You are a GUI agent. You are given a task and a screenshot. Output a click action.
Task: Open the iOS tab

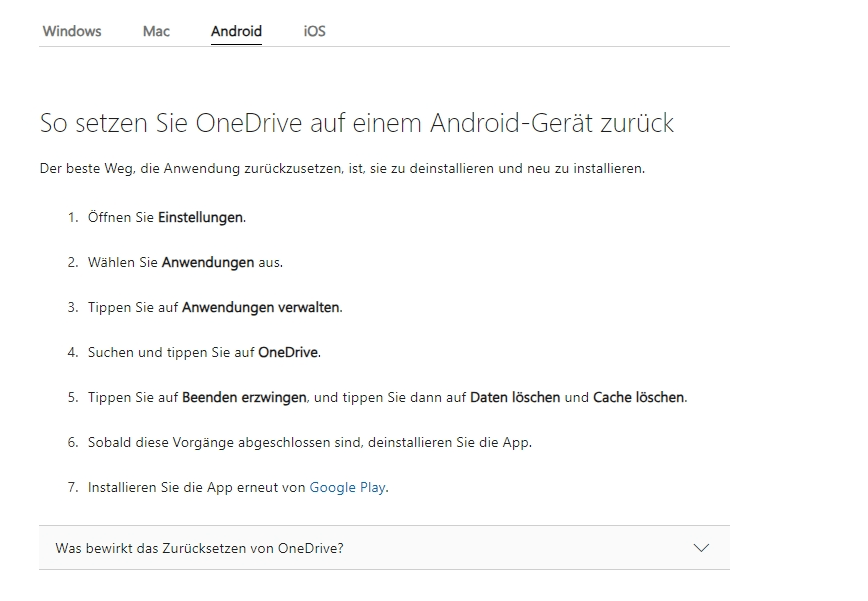pos(314,31)
